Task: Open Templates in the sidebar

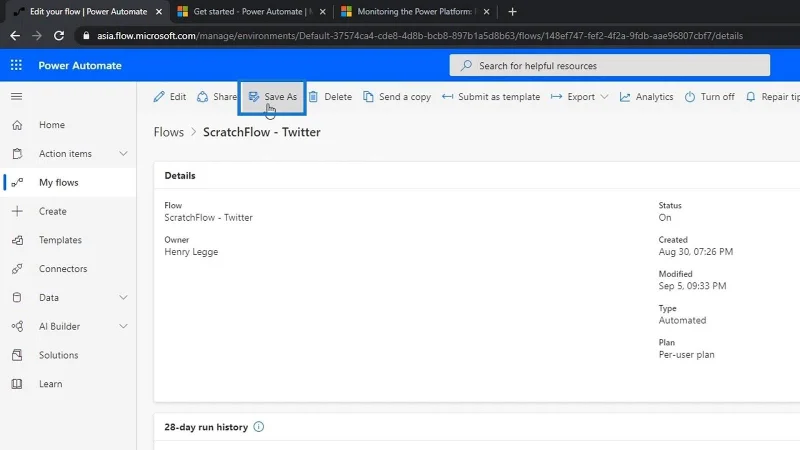Action: (x=68, y=240)
